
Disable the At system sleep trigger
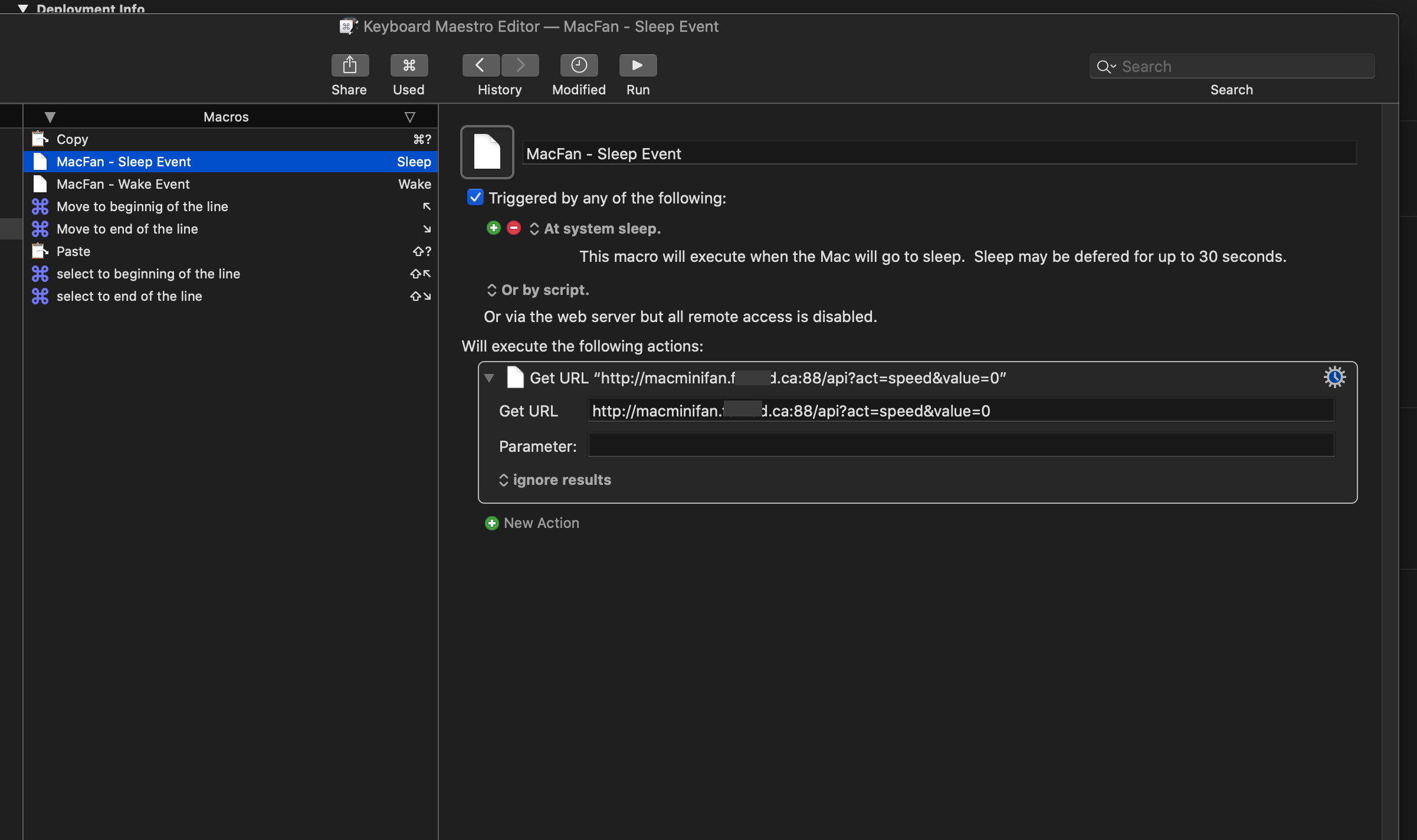(x=513, y=228)
